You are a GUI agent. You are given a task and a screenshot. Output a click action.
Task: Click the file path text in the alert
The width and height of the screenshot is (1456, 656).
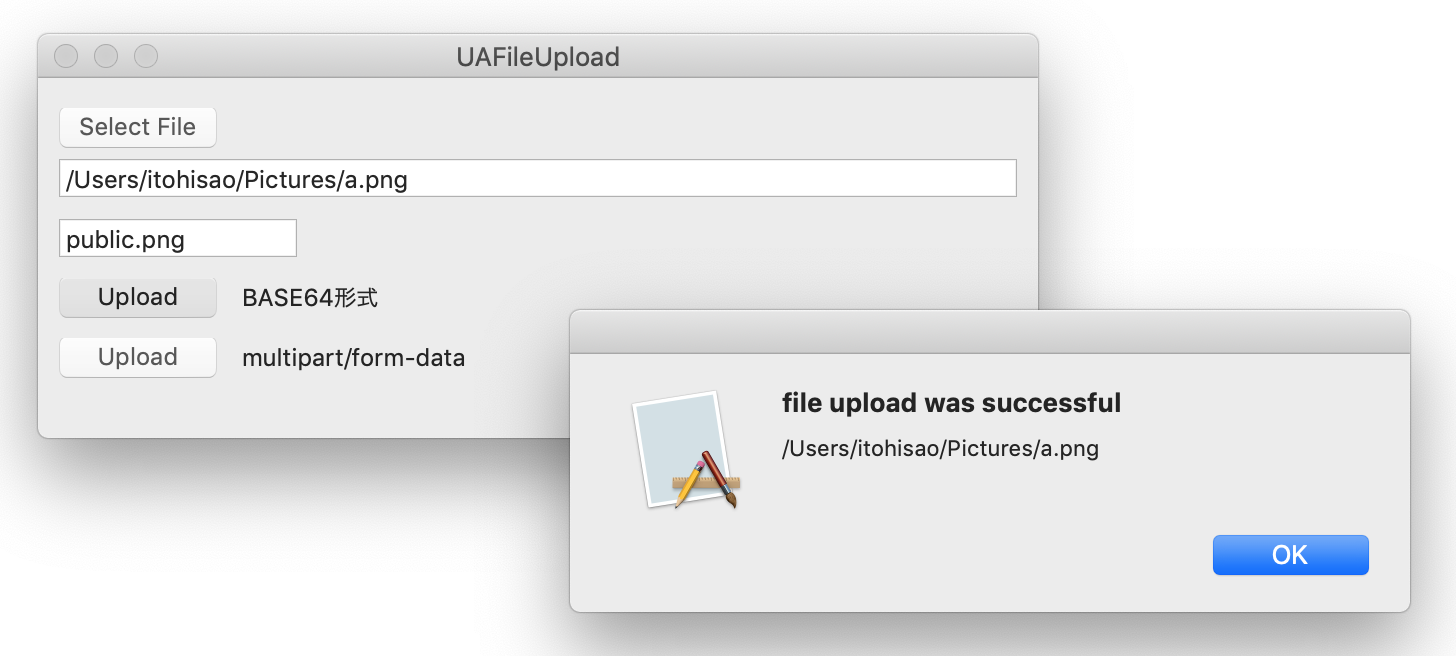(x=940, y=449)
